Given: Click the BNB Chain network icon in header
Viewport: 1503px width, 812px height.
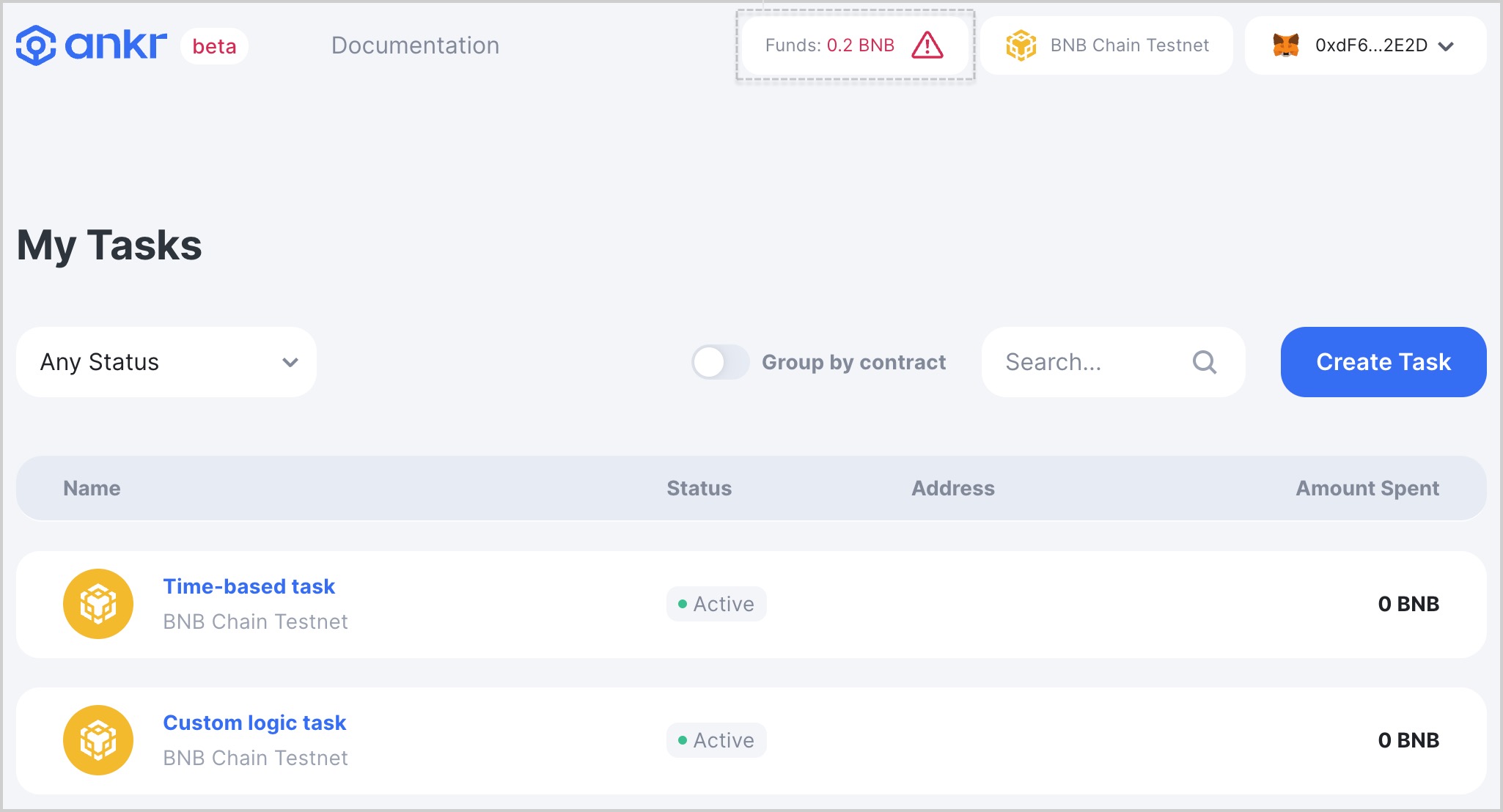Looking at the screenshot, I should (1021, 45).
